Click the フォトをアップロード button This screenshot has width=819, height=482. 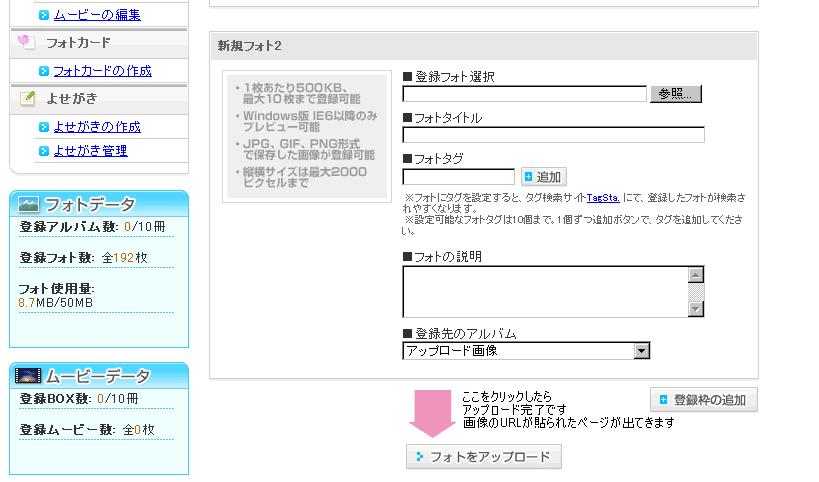(484, 457)
